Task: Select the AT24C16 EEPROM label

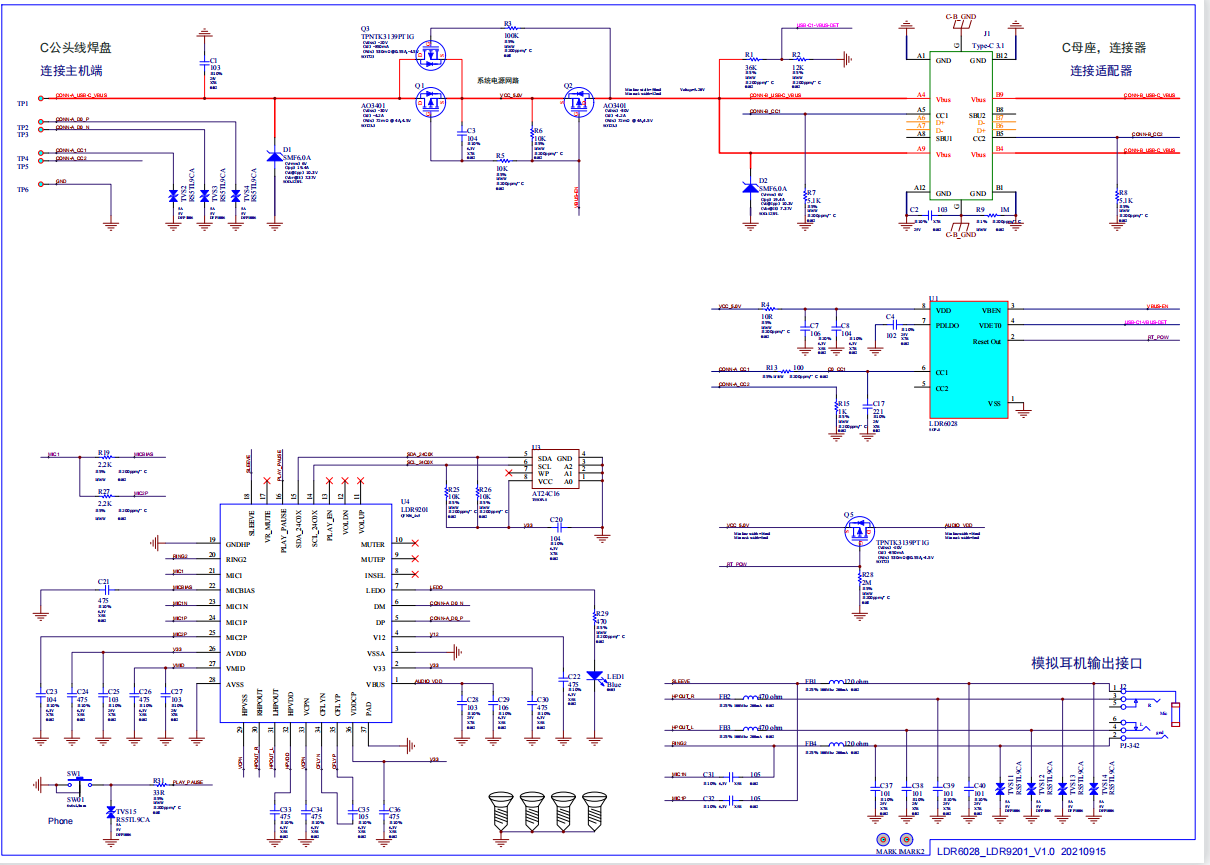Action: pos(546,493)
